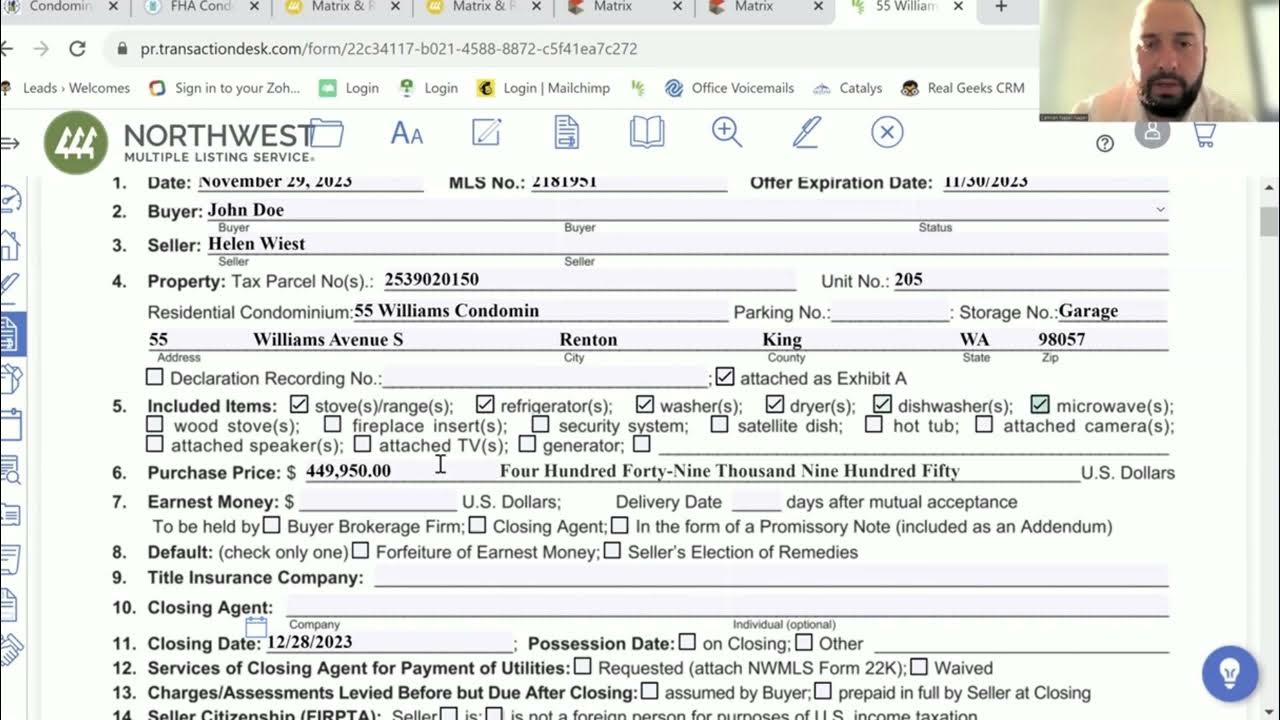Open the help question mark icon

click(x=1105, y=143)
